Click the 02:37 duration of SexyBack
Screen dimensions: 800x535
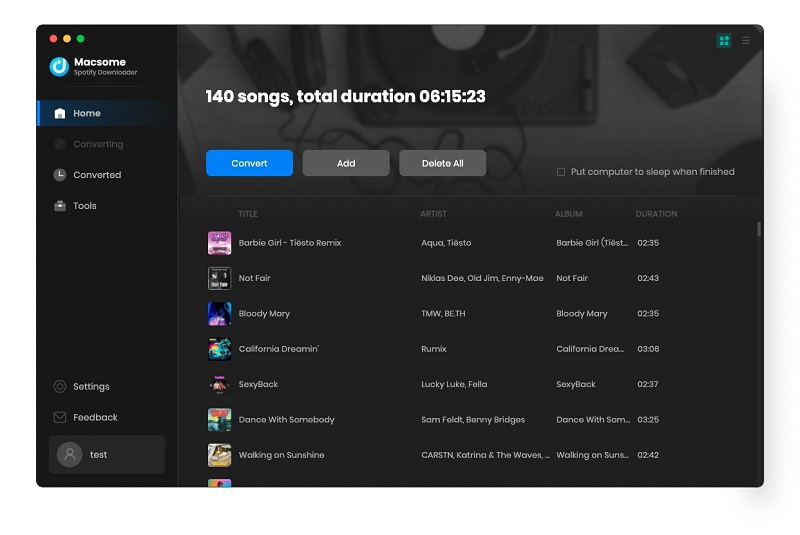[647, 385]
